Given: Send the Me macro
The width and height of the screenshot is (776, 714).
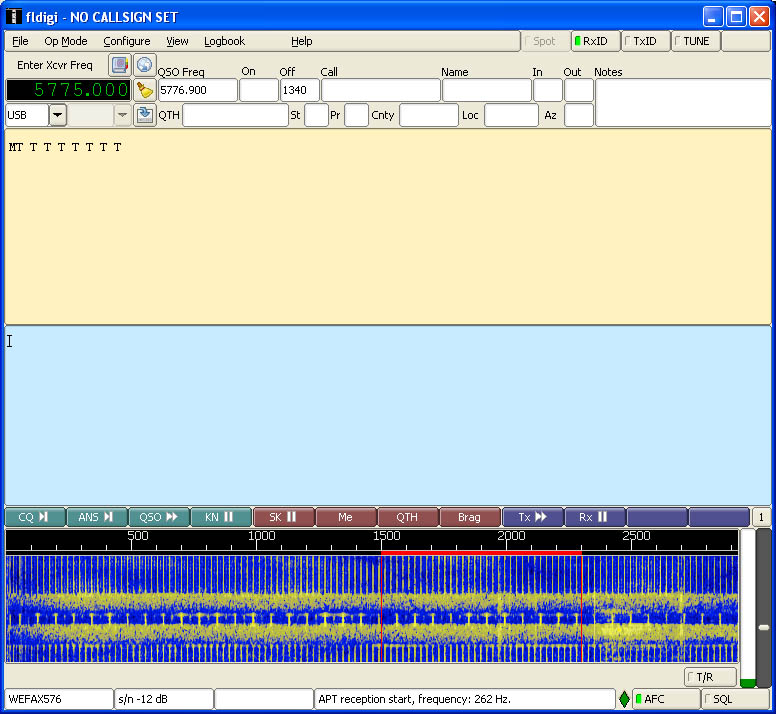Looking at the screenshot, I should 345,517.
